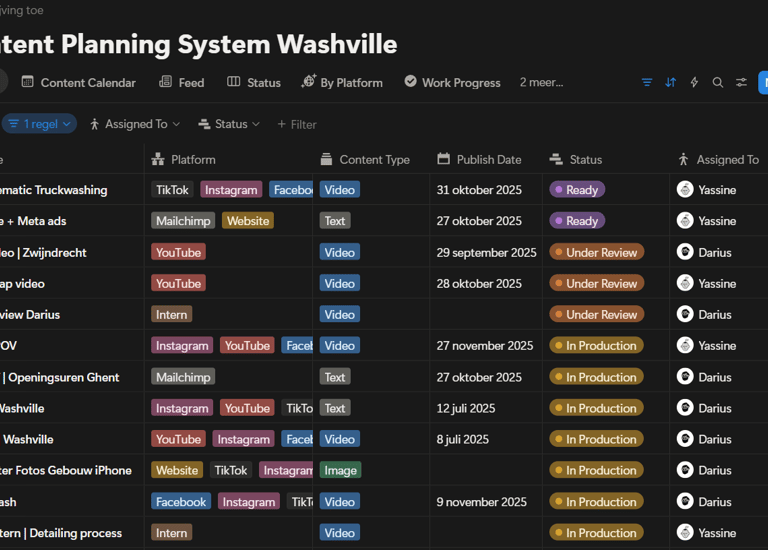Click Content Type column header icon
768x550 pixels.
(x=326, y=159)
